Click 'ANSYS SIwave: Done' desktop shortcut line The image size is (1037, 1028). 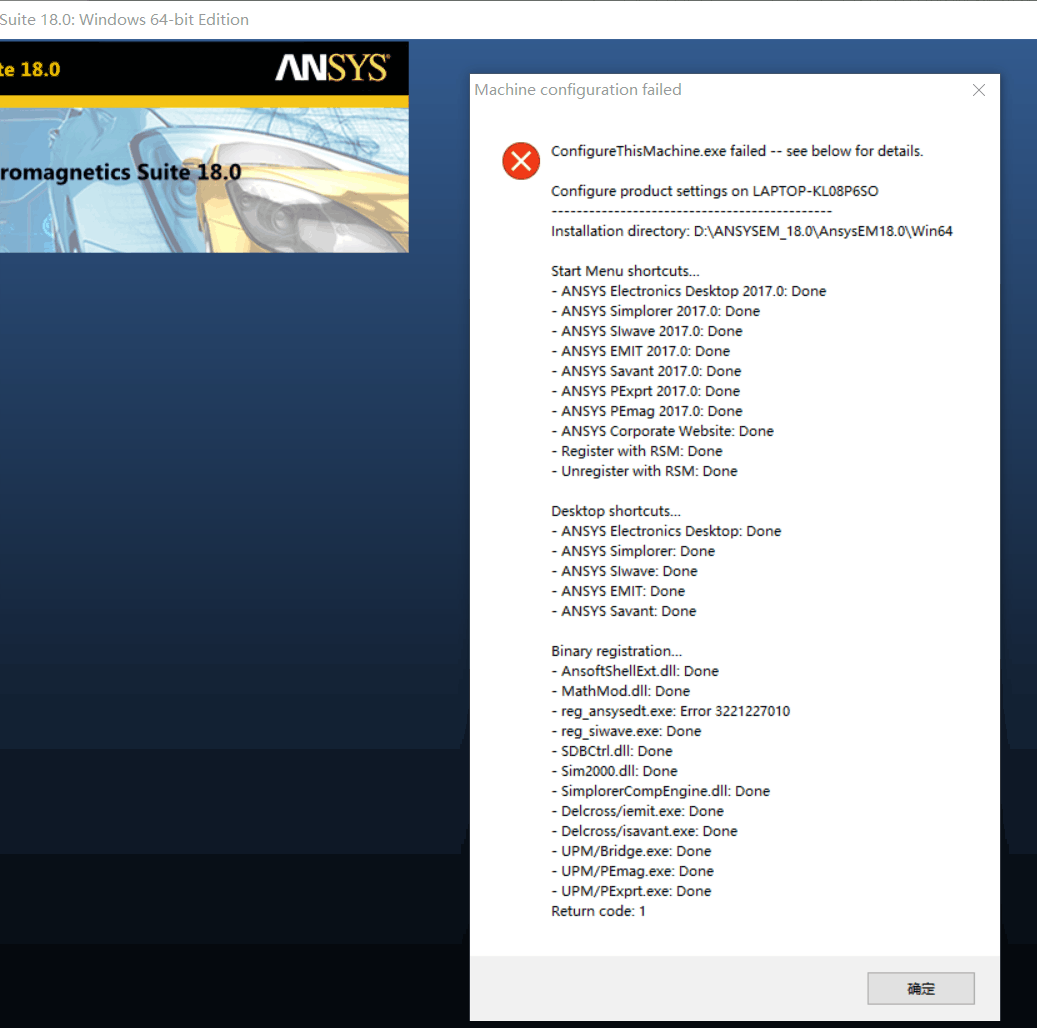point(624,571)
